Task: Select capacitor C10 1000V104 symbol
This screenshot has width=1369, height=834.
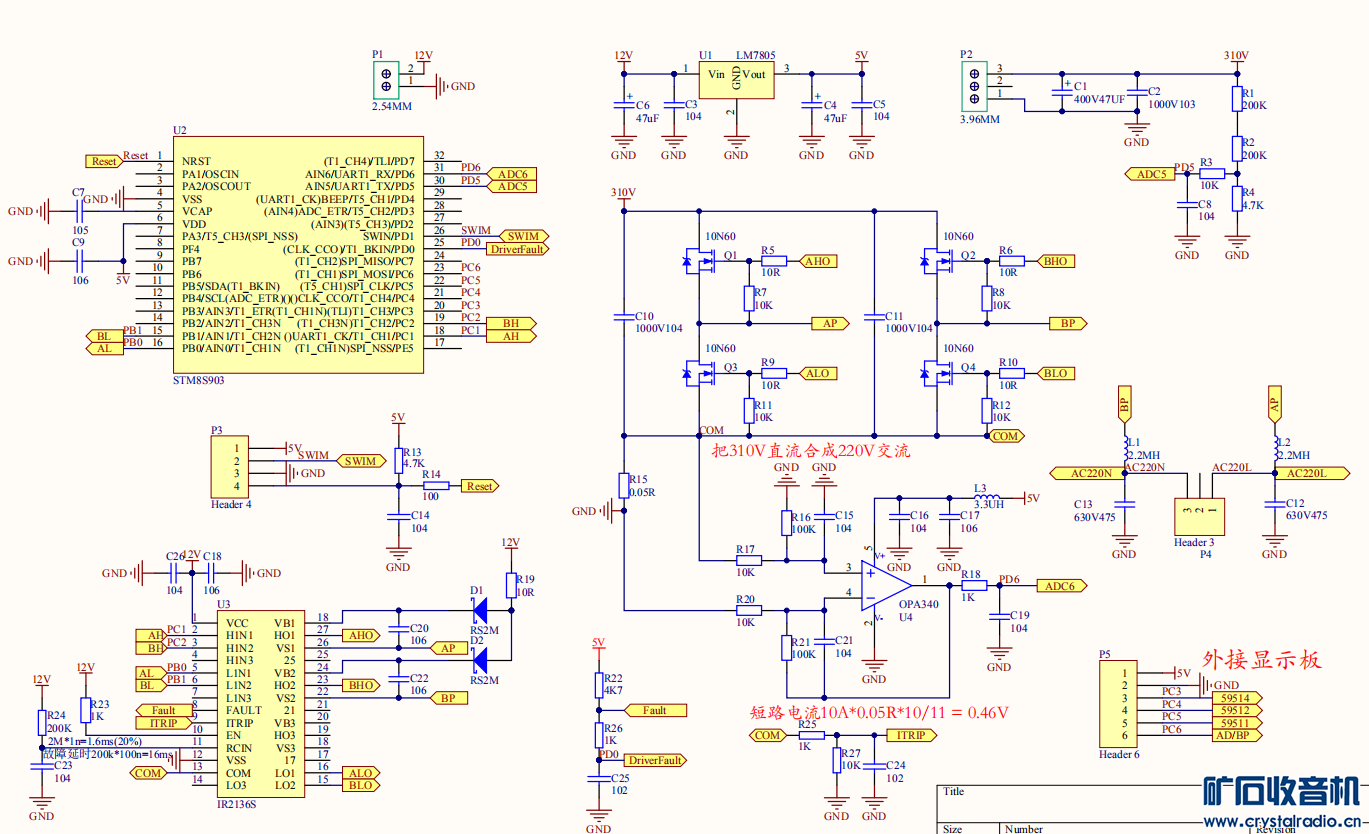Action: (624, 317)
